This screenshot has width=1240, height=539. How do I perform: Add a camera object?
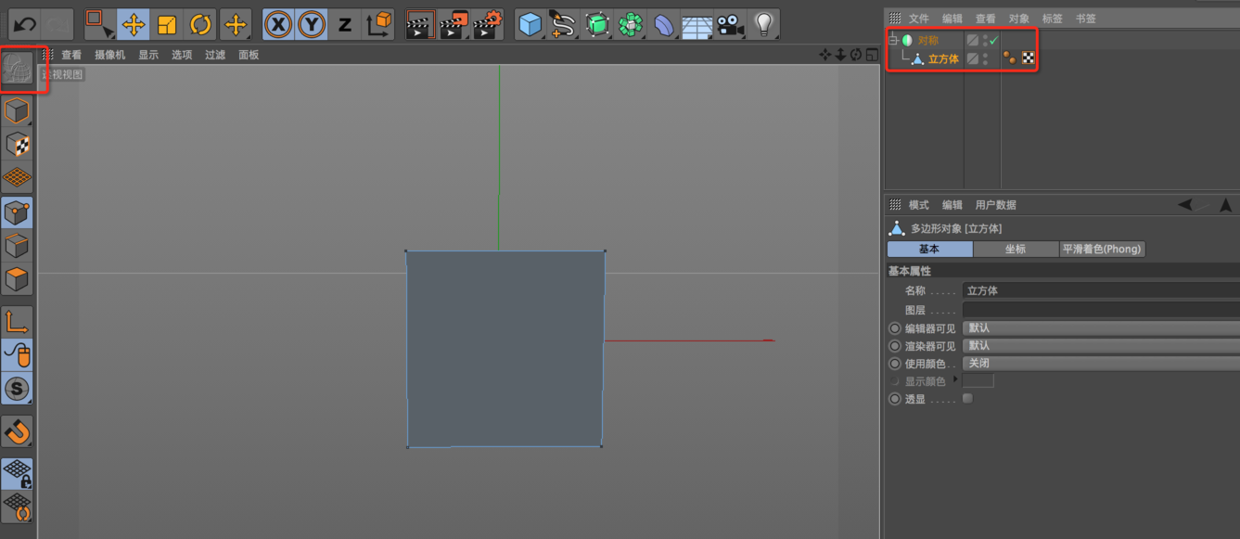(730, 24)
